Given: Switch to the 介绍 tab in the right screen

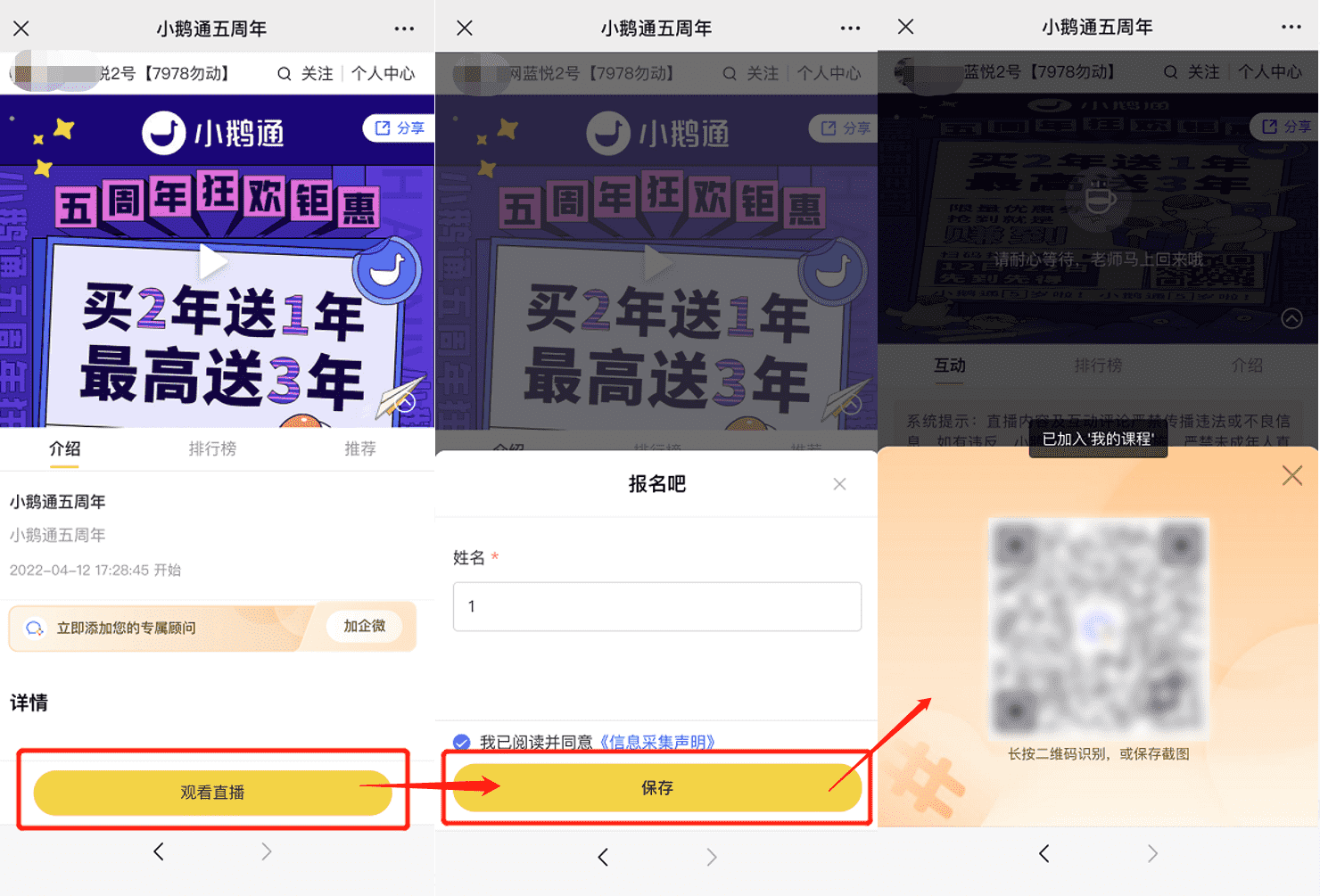Looking at the screenshot, I should click(1247, 366).
